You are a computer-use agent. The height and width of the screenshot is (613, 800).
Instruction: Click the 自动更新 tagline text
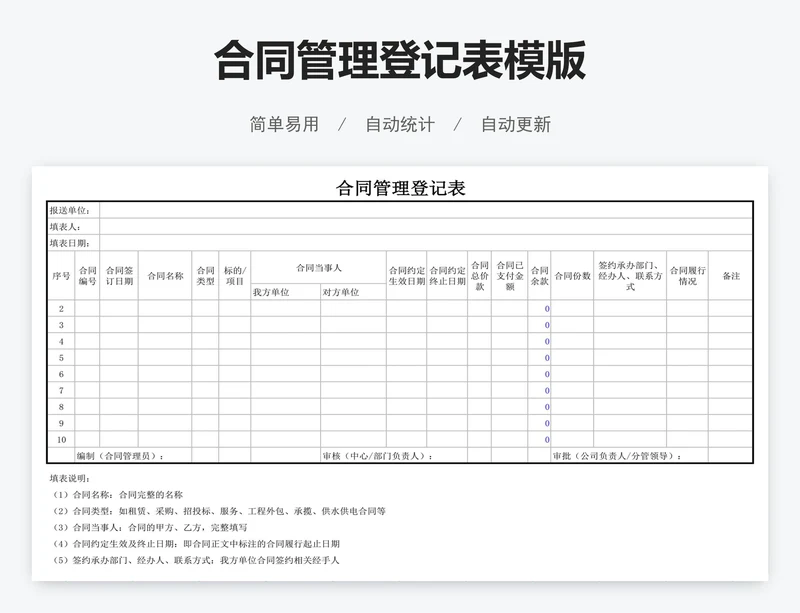[x=516, y=124]
